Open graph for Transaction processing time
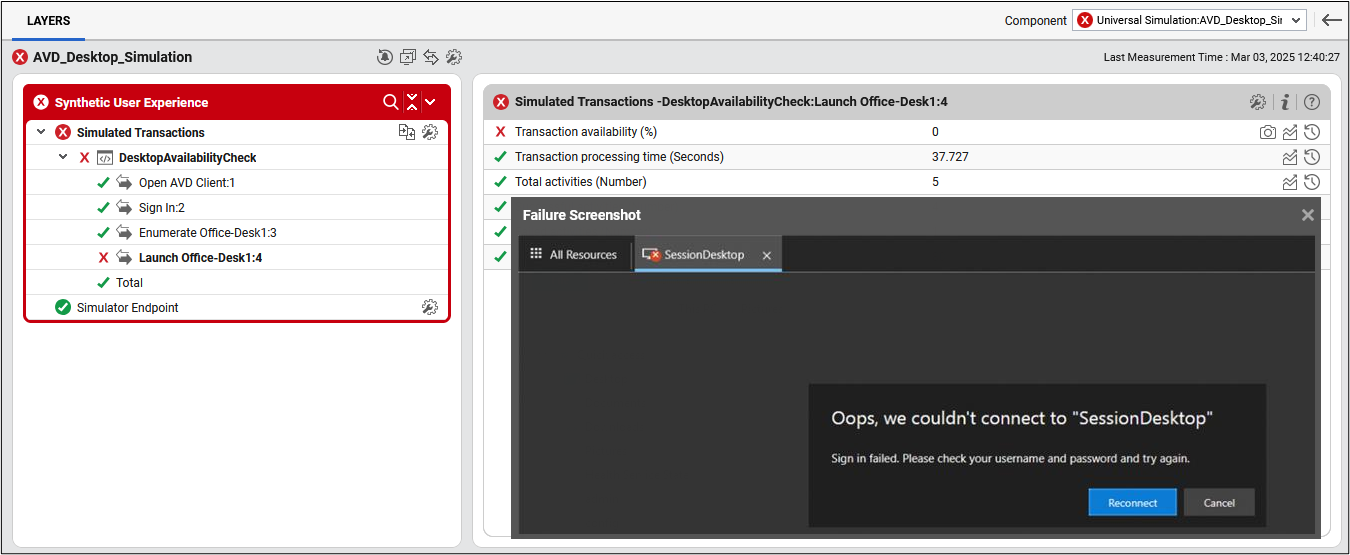This screenshot has width=1350, height=555. coord(1290,157)
